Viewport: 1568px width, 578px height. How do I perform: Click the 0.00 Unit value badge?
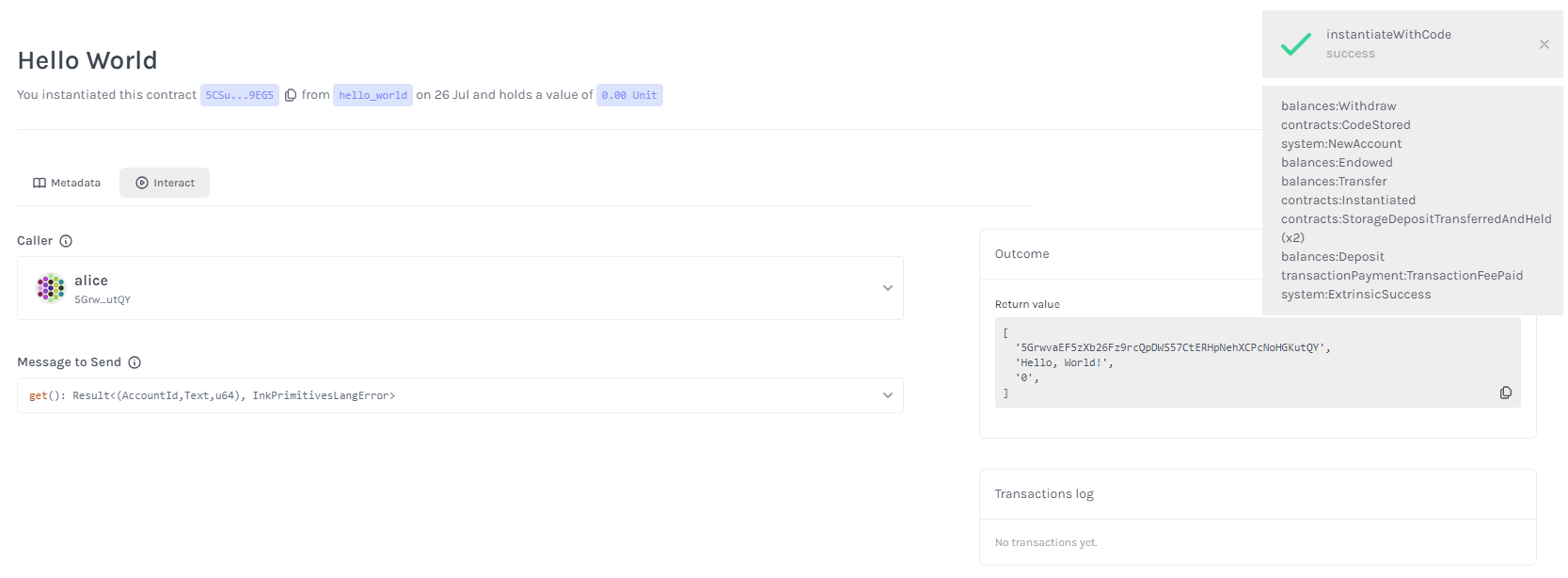click(x=629, y=95)
